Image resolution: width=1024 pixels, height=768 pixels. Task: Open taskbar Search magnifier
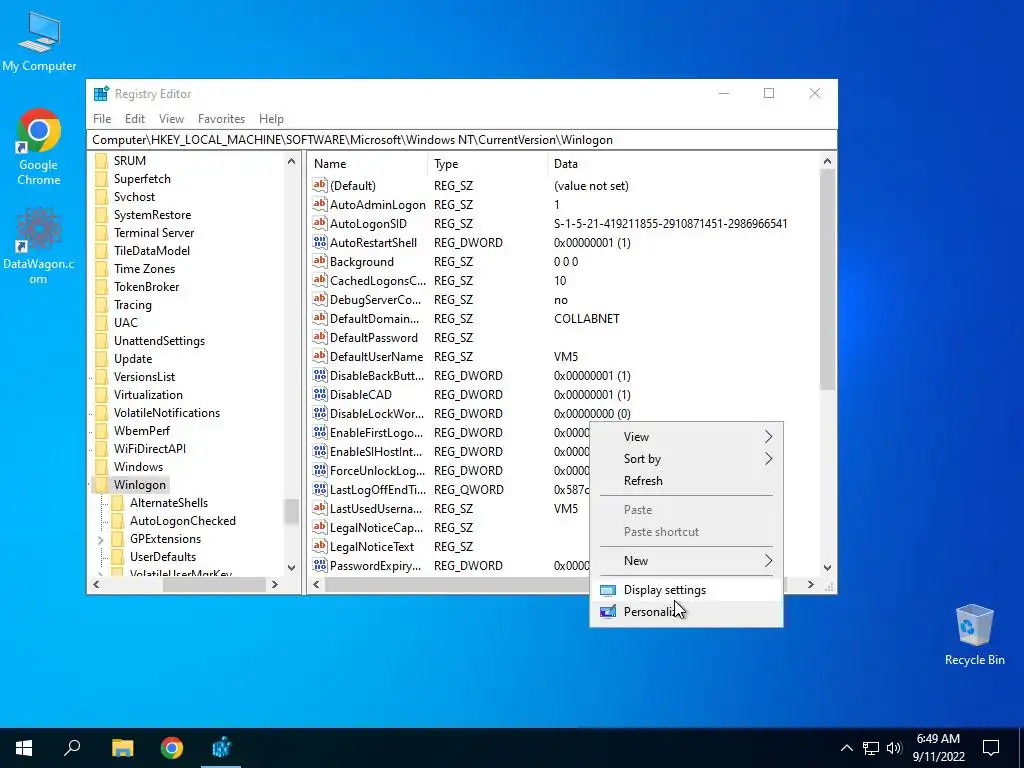(x=72, y=748)
